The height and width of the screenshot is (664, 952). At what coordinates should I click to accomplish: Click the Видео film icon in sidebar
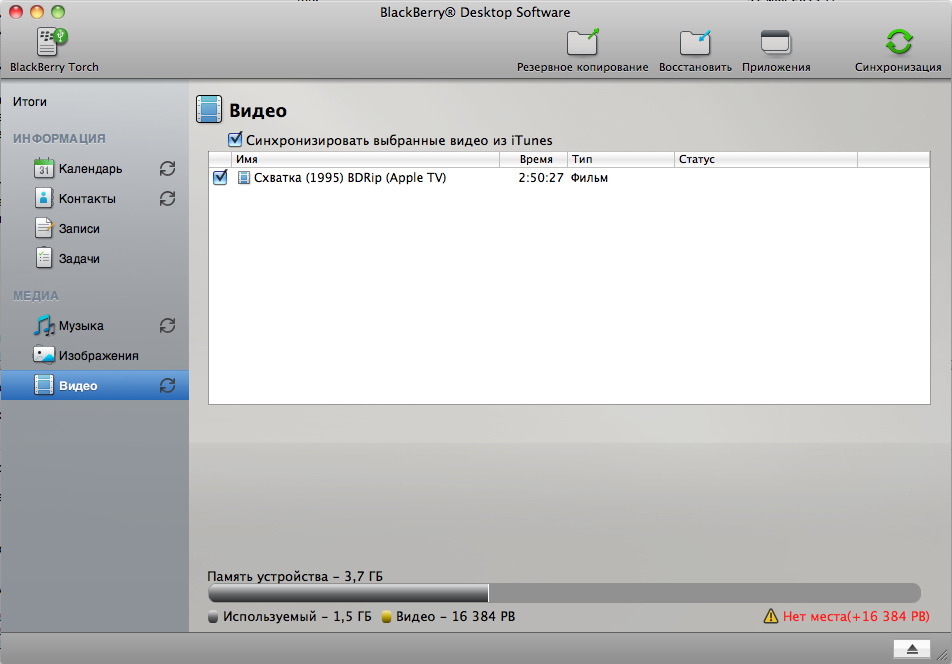[44, 385]
